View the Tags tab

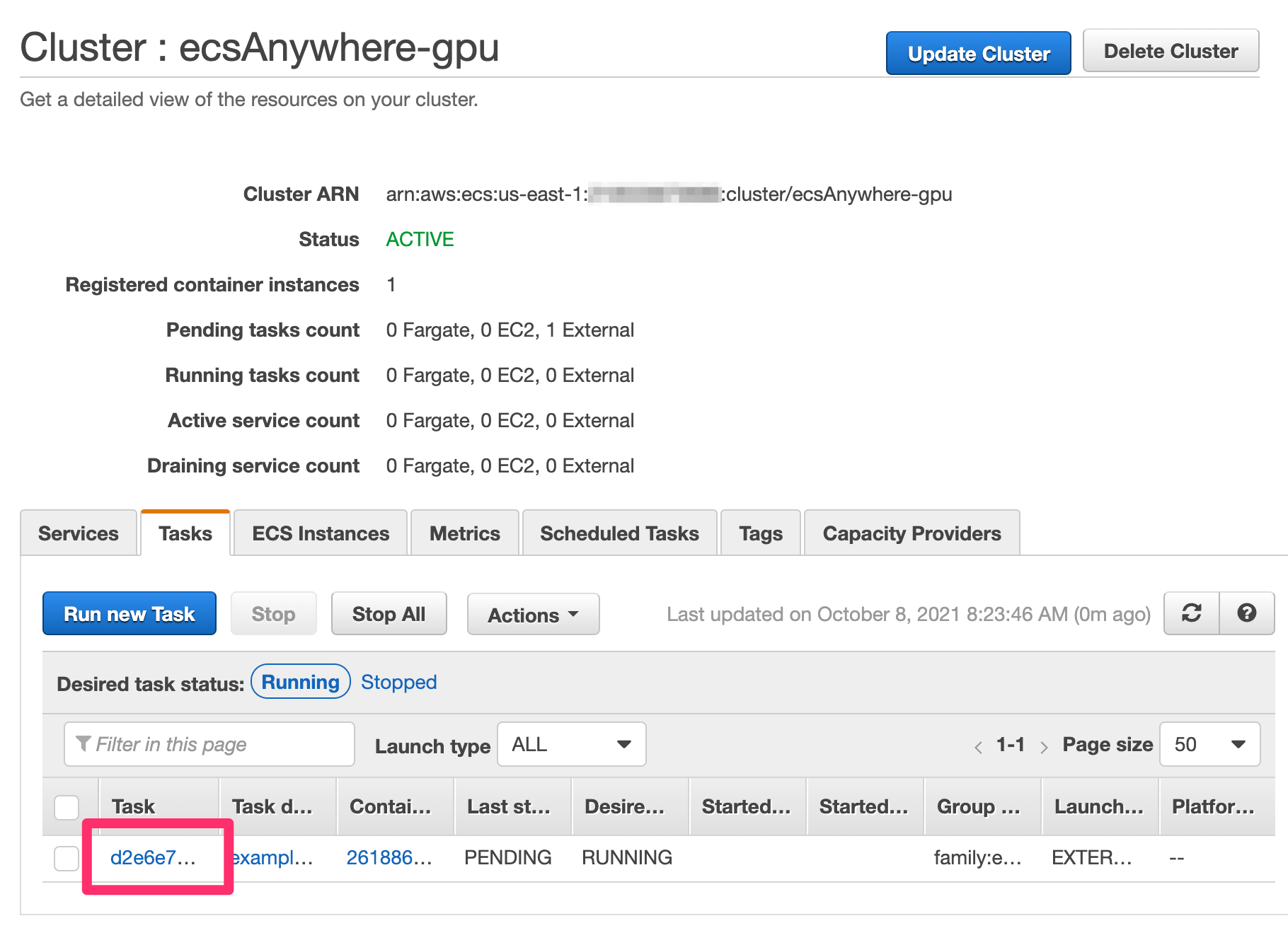pyautogui.click(x=761, y=533)
